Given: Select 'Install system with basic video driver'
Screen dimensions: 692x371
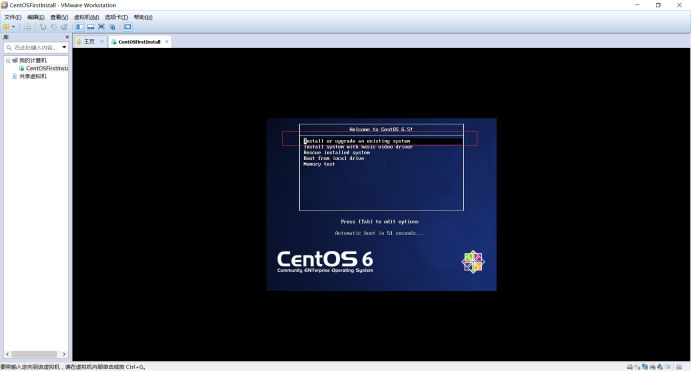Looking at the screenshot, I should pos(358,147).
